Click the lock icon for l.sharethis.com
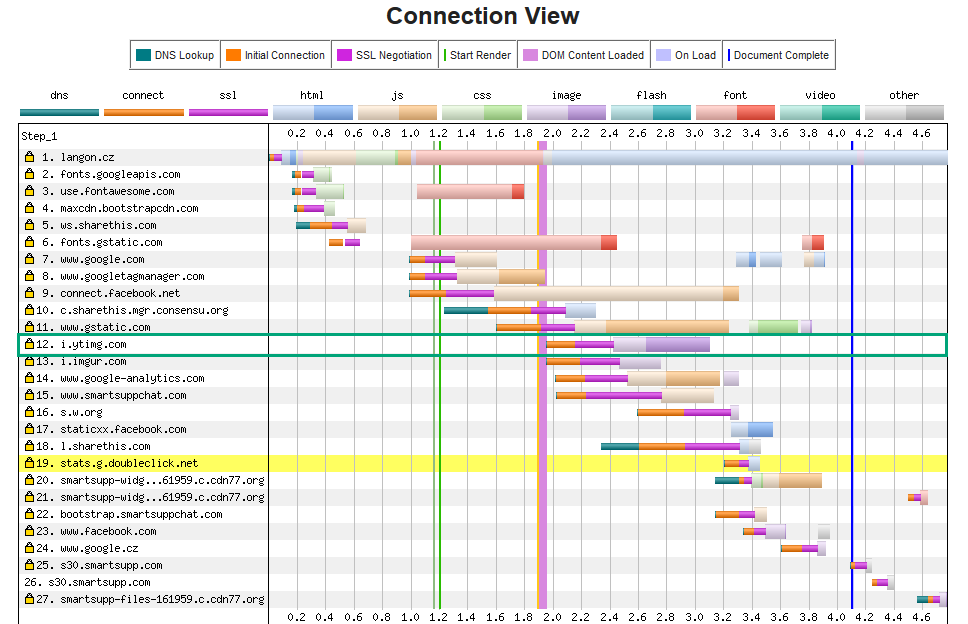Image resolution: width=968 pixels, height=624 pixels. coord(29,446)
